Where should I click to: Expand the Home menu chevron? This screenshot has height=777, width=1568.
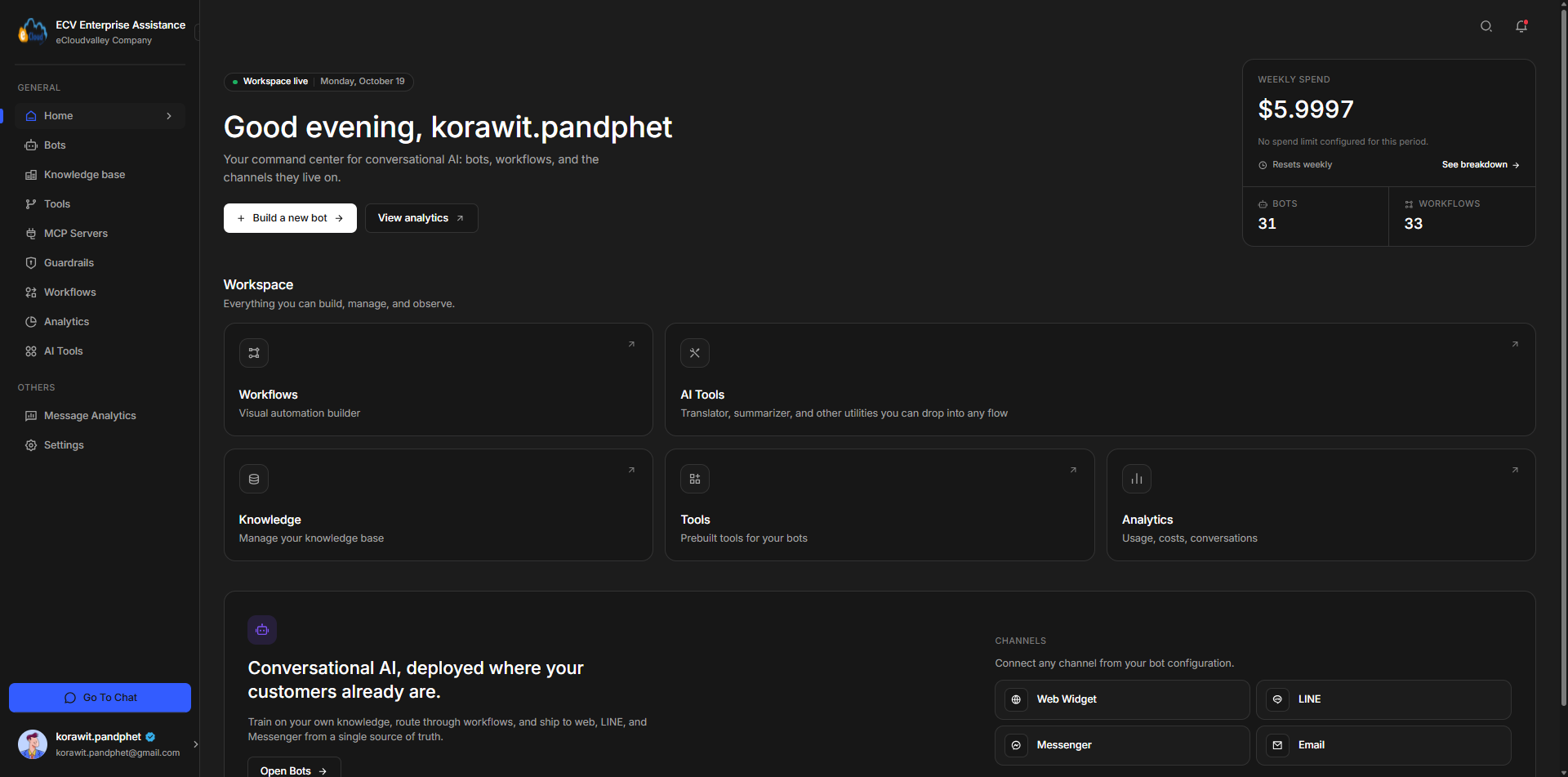pos(169,116)
